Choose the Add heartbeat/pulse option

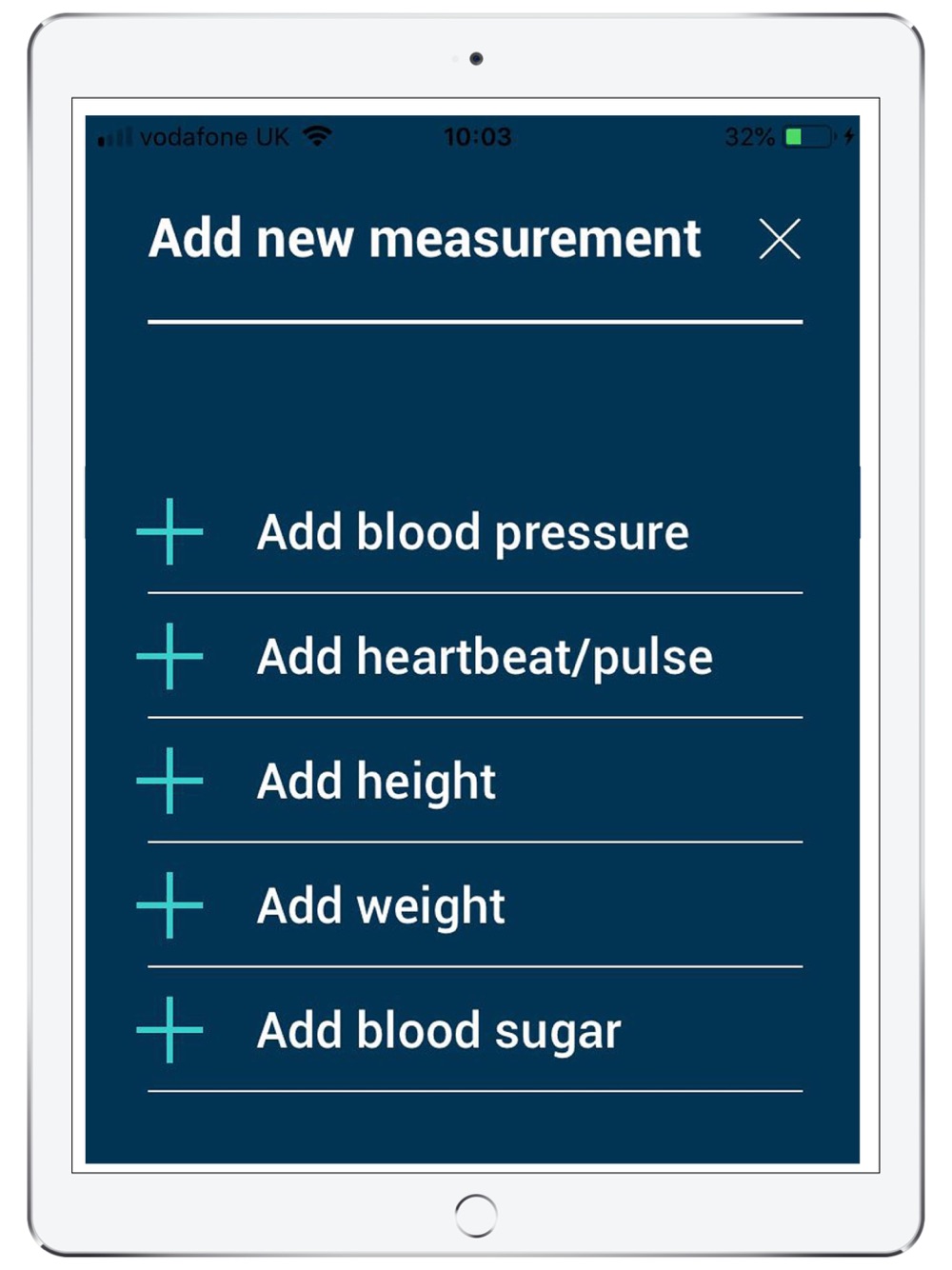click(x=485, y=657)
